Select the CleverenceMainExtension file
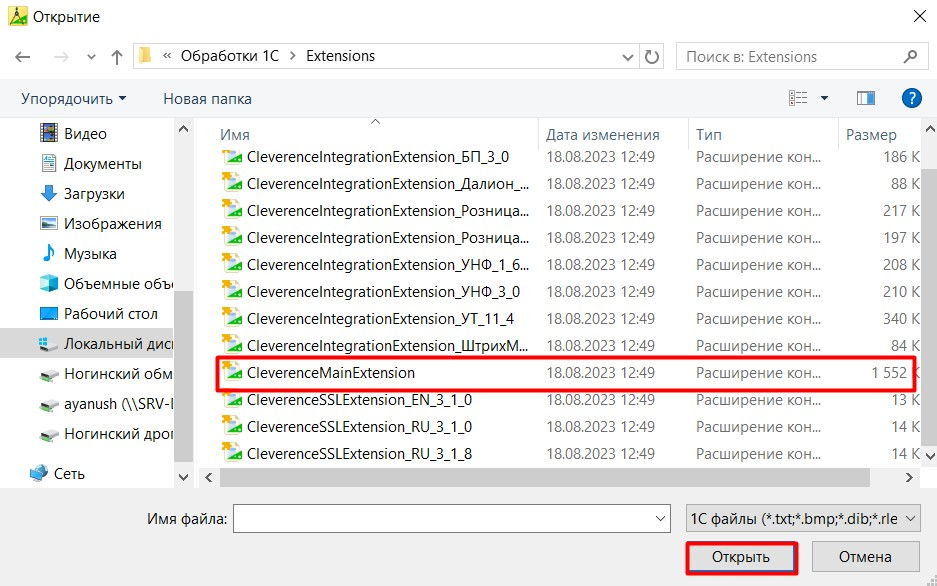937x586 pixels. 565,373
